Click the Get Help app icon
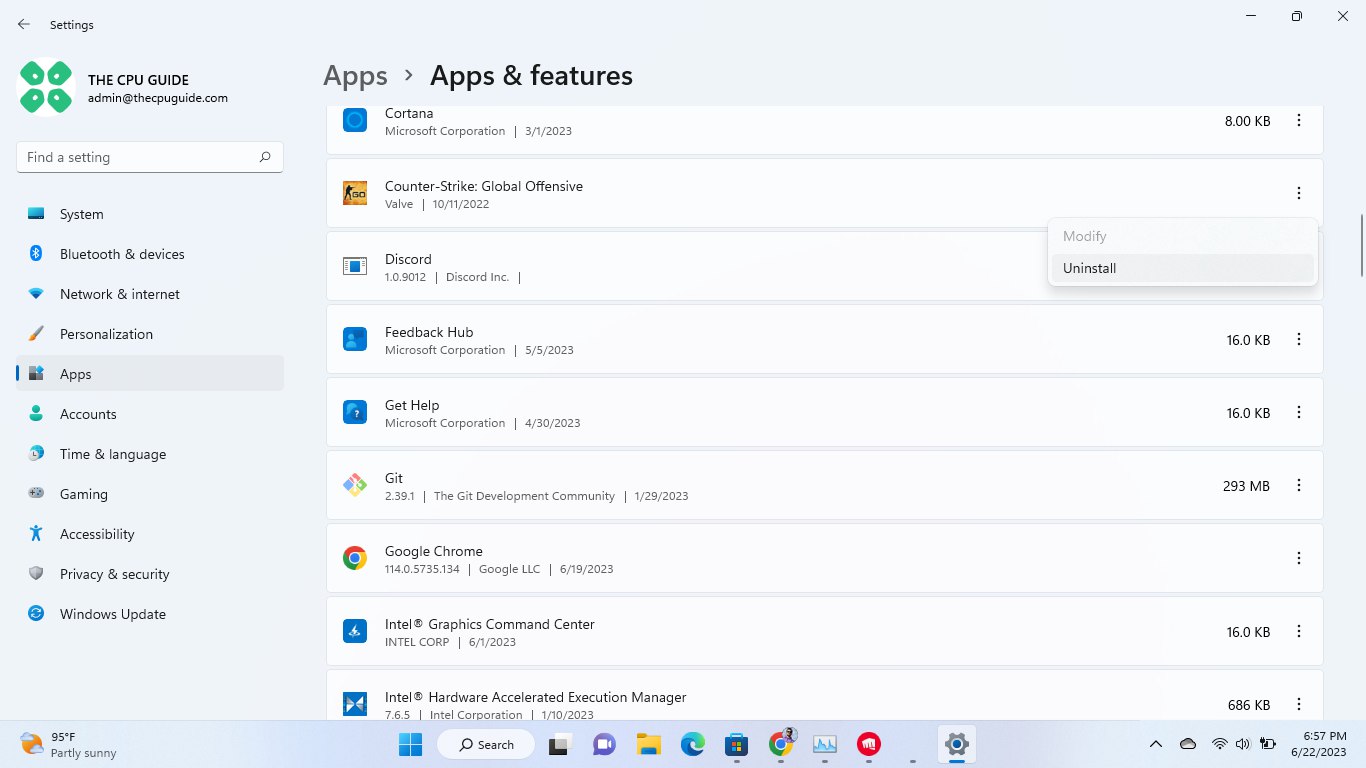The width and height of the screenshot is (1366, 768). tap(355, 412)
